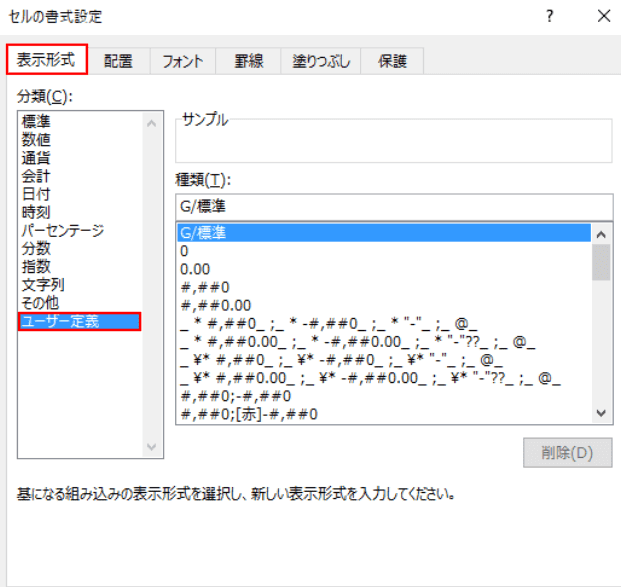Select 指数 category
Viewport: 621px width, 587px height.
tap(80, 267)
